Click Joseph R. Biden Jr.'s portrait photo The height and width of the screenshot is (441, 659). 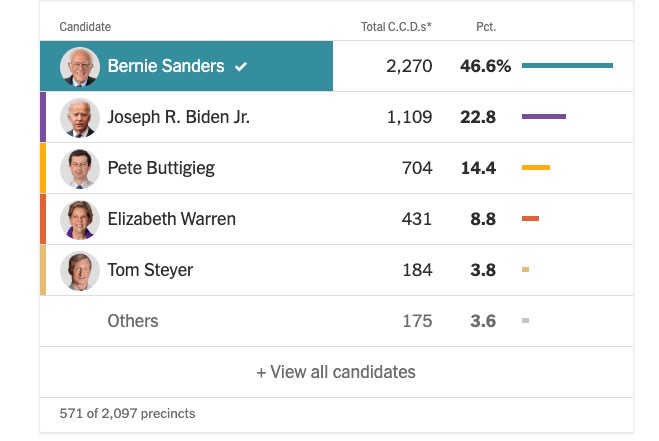click(79, 117)
